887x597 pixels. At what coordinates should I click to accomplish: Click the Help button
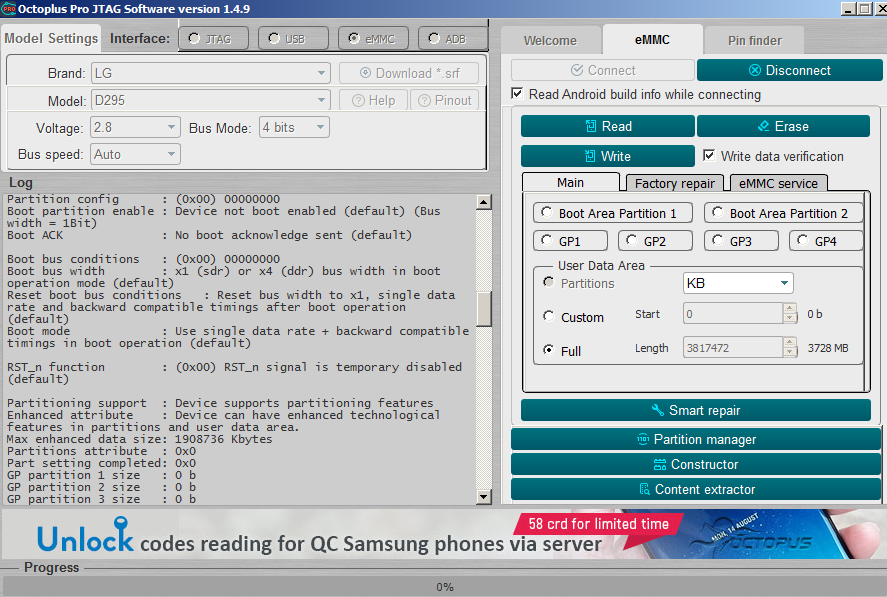click(x=373, y=100)
